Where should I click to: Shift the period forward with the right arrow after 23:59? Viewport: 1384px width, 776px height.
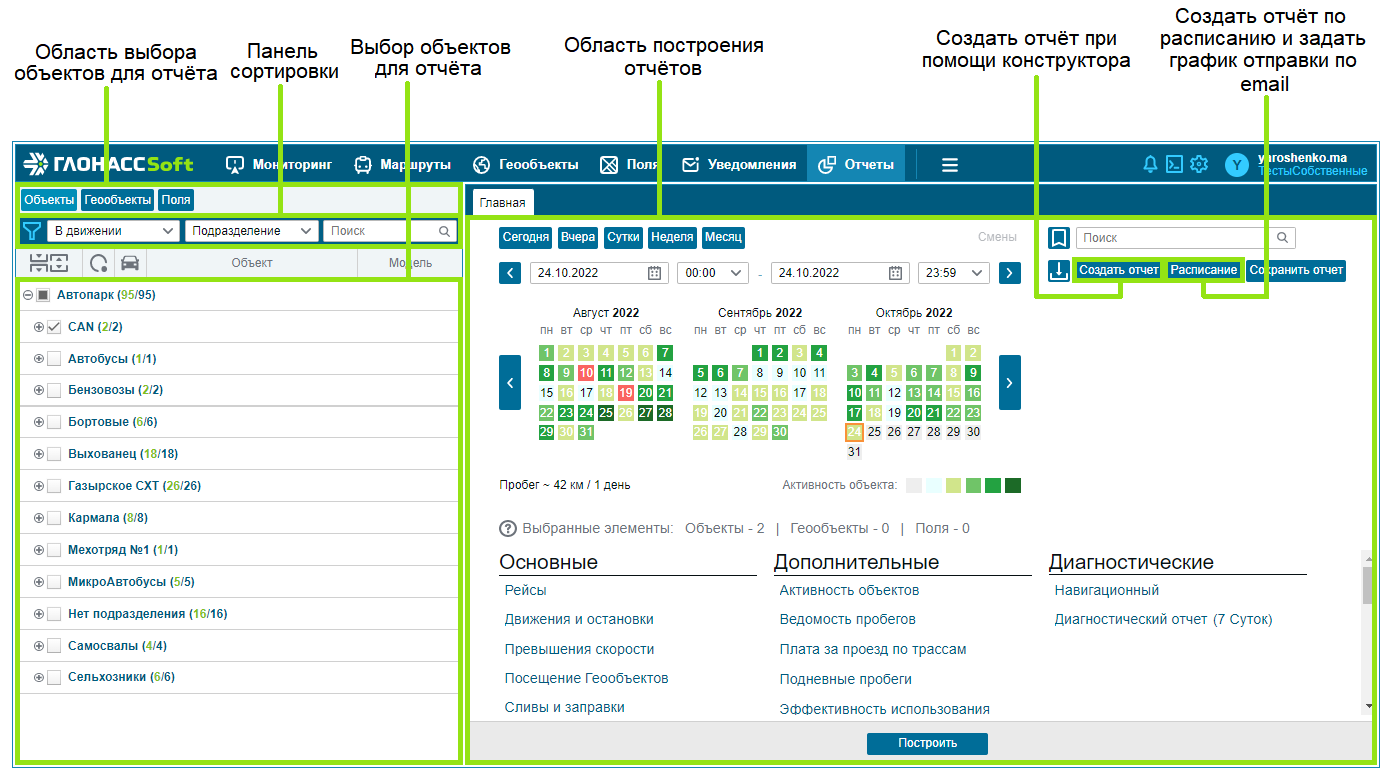(x=1009, y=272)
